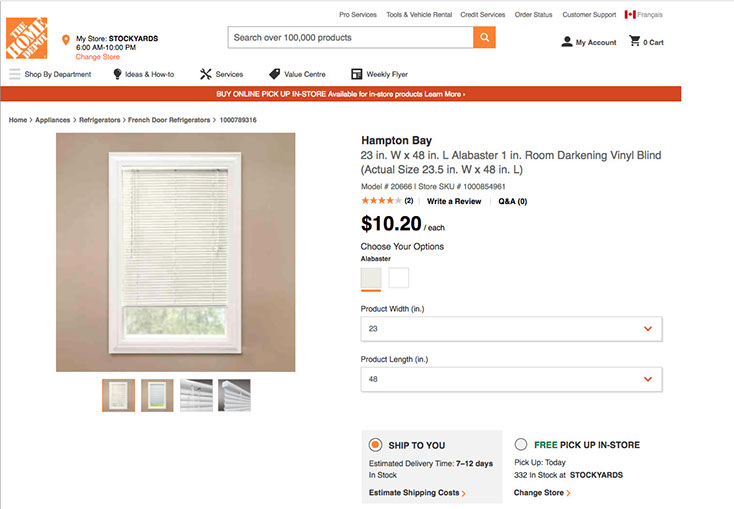Select the Alabaster colour swatch
This screenshot has width=734, height=509.
point(371,277)
